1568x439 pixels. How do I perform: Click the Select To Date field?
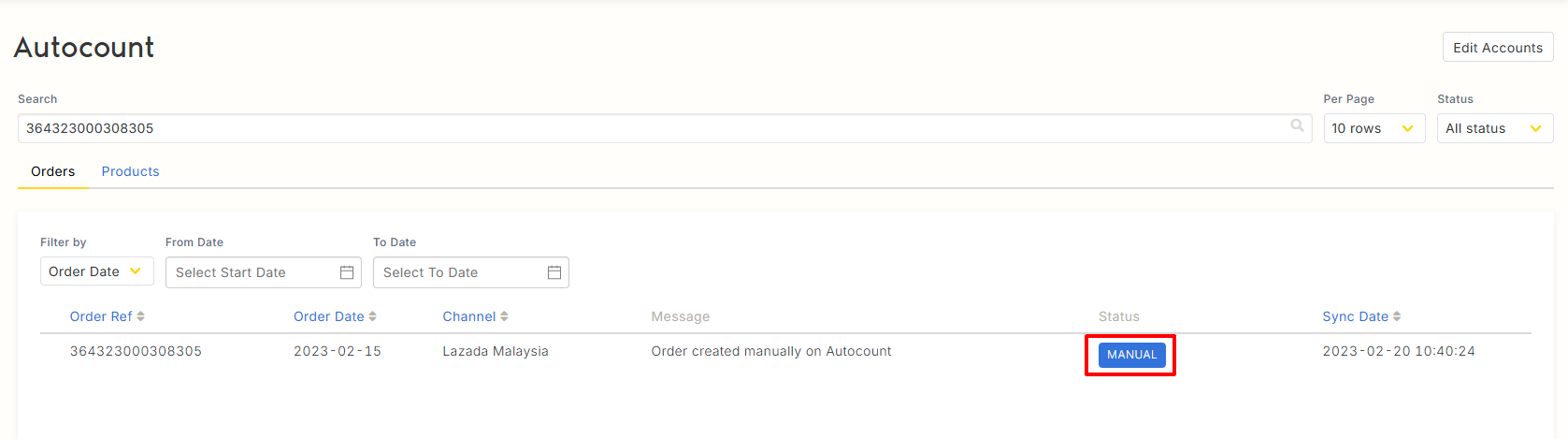[458, 272]
